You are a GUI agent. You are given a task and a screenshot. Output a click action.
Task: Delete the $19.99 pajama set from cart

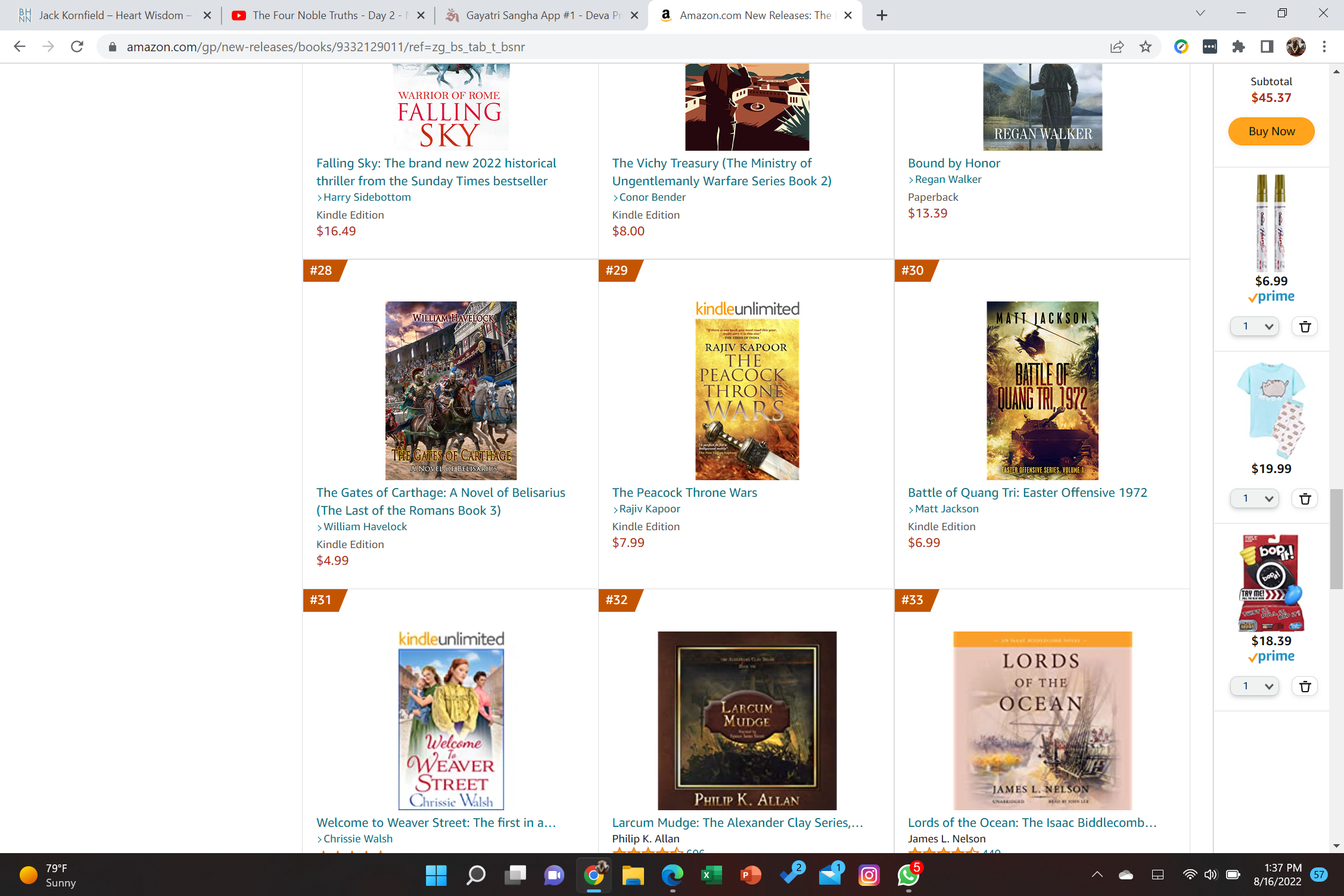1305,499
